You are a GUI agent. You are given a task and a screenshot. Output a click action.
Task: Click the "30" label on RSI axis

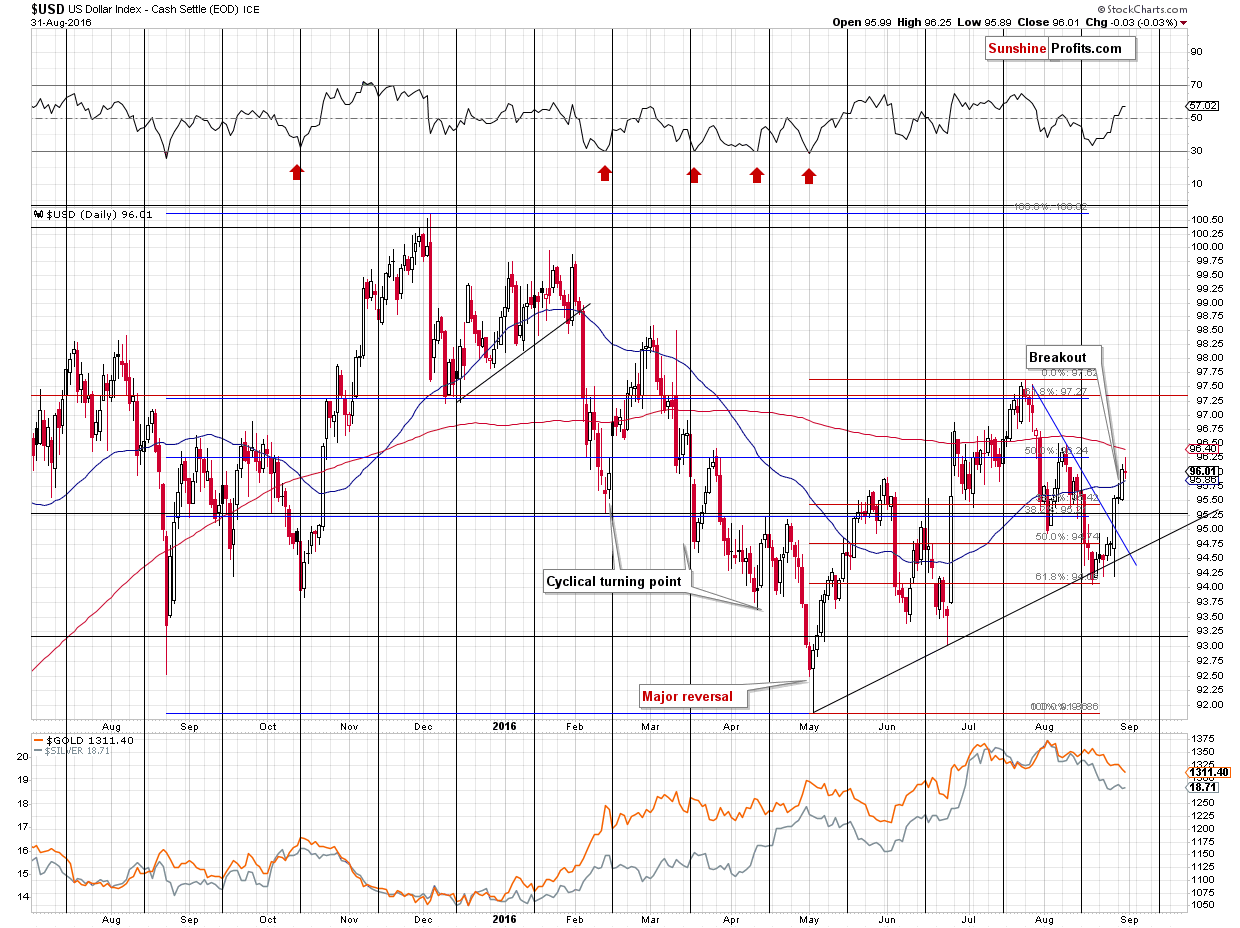tap(1195, 151)
